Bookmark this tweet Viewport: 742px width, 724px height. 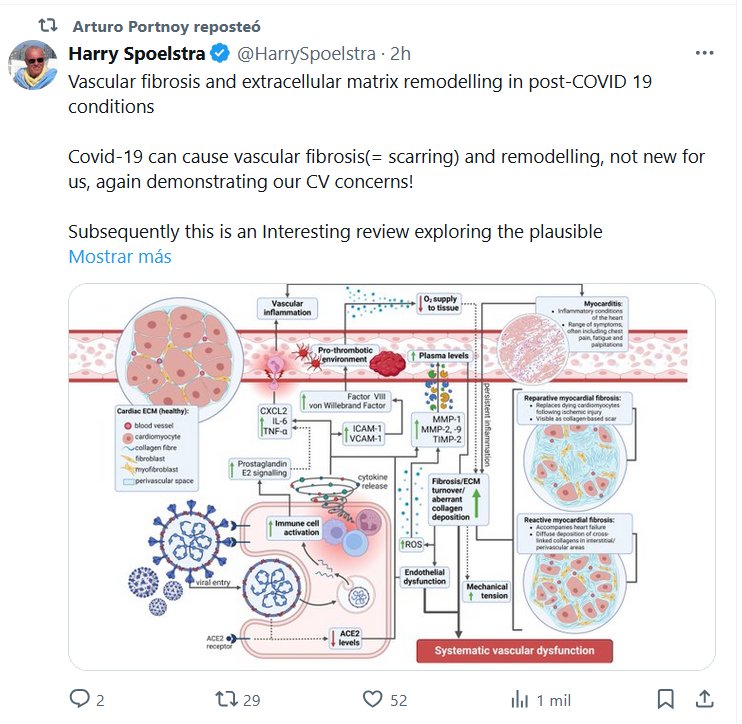point(665,697)
